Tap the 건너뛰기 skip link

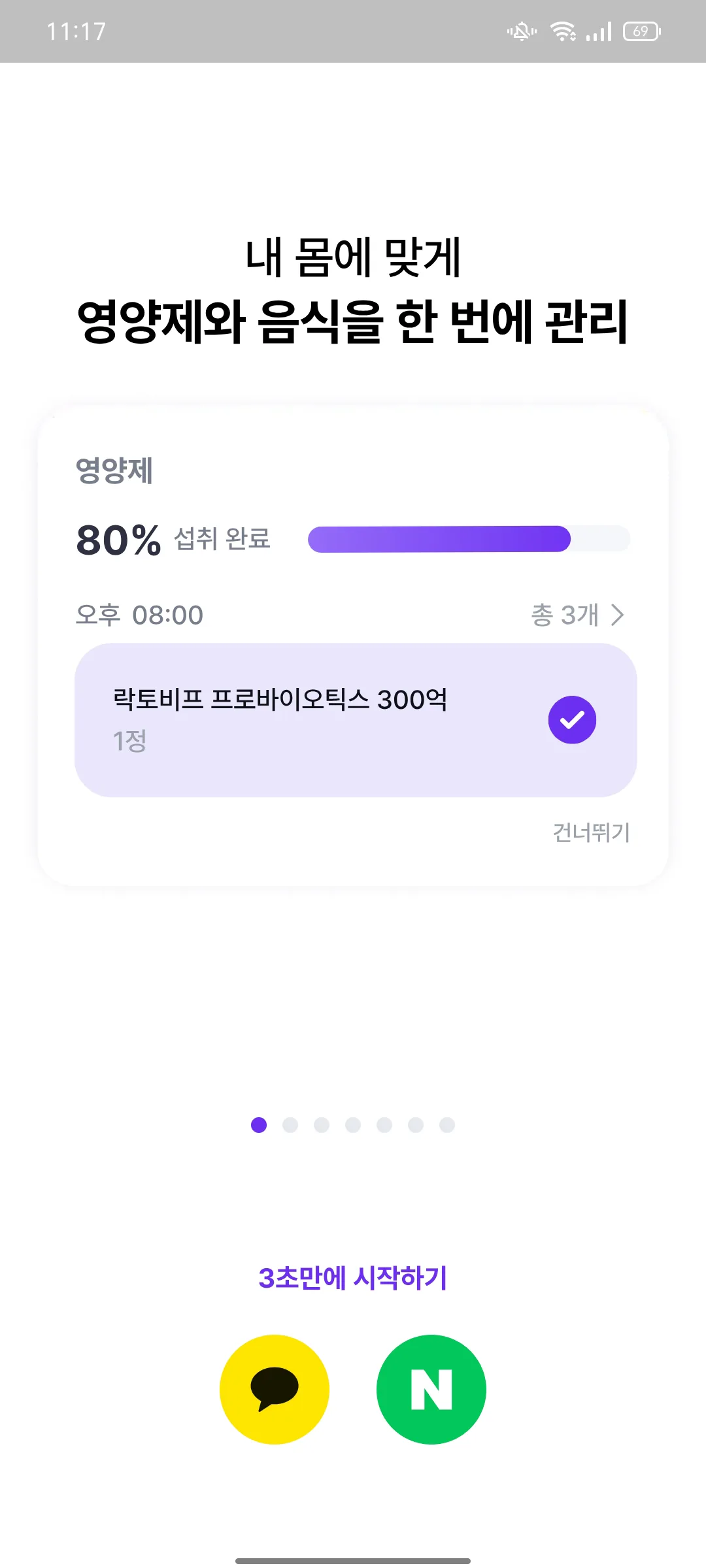click(591, 832)
